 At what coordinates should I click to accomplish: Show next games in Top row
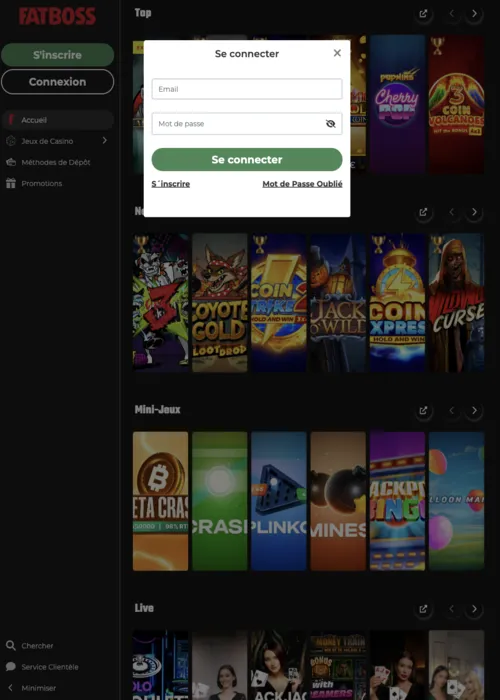[474, 14]
